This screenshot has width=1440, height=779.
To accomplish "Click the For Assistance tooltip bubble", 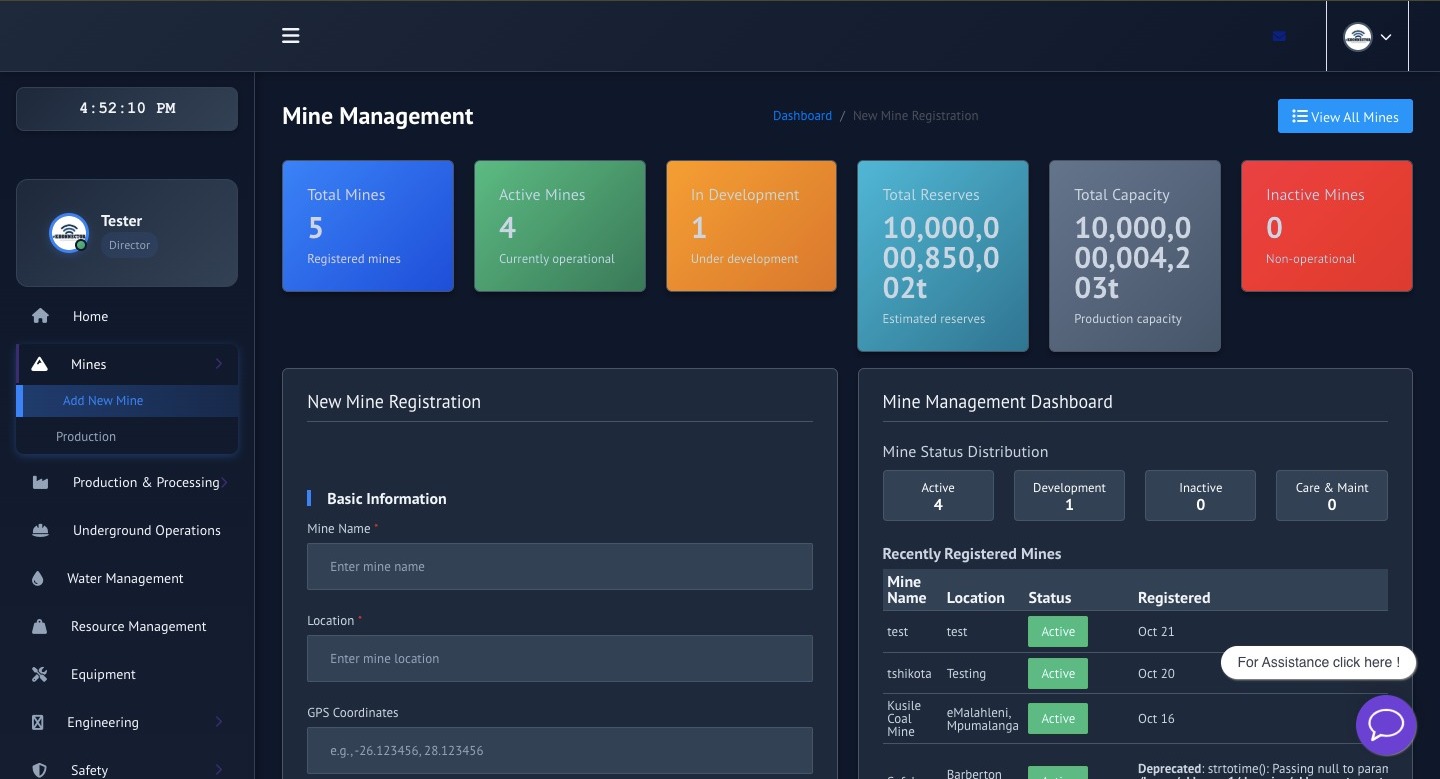I will (x=1317, y=662).
